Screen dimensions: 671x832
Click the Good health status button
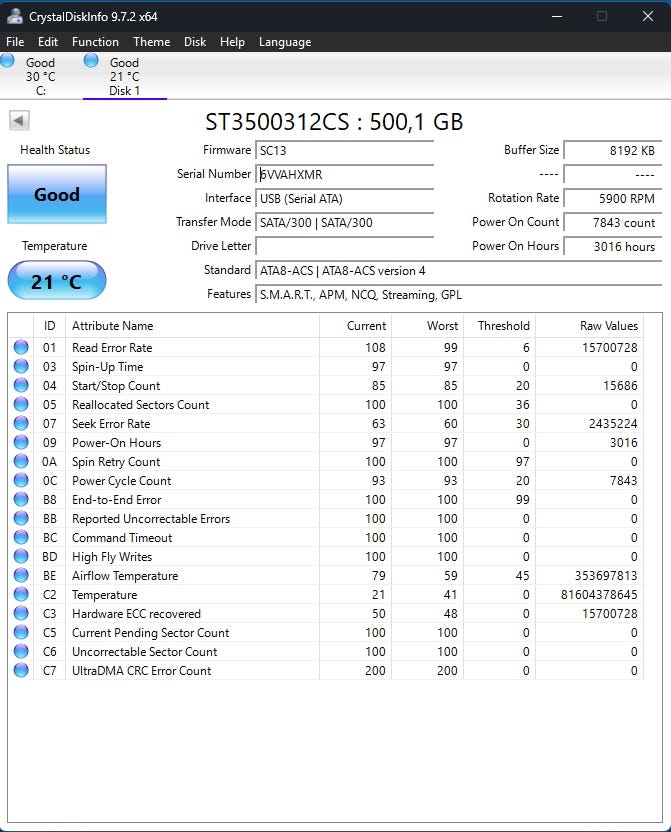click(x=57, y=194)
